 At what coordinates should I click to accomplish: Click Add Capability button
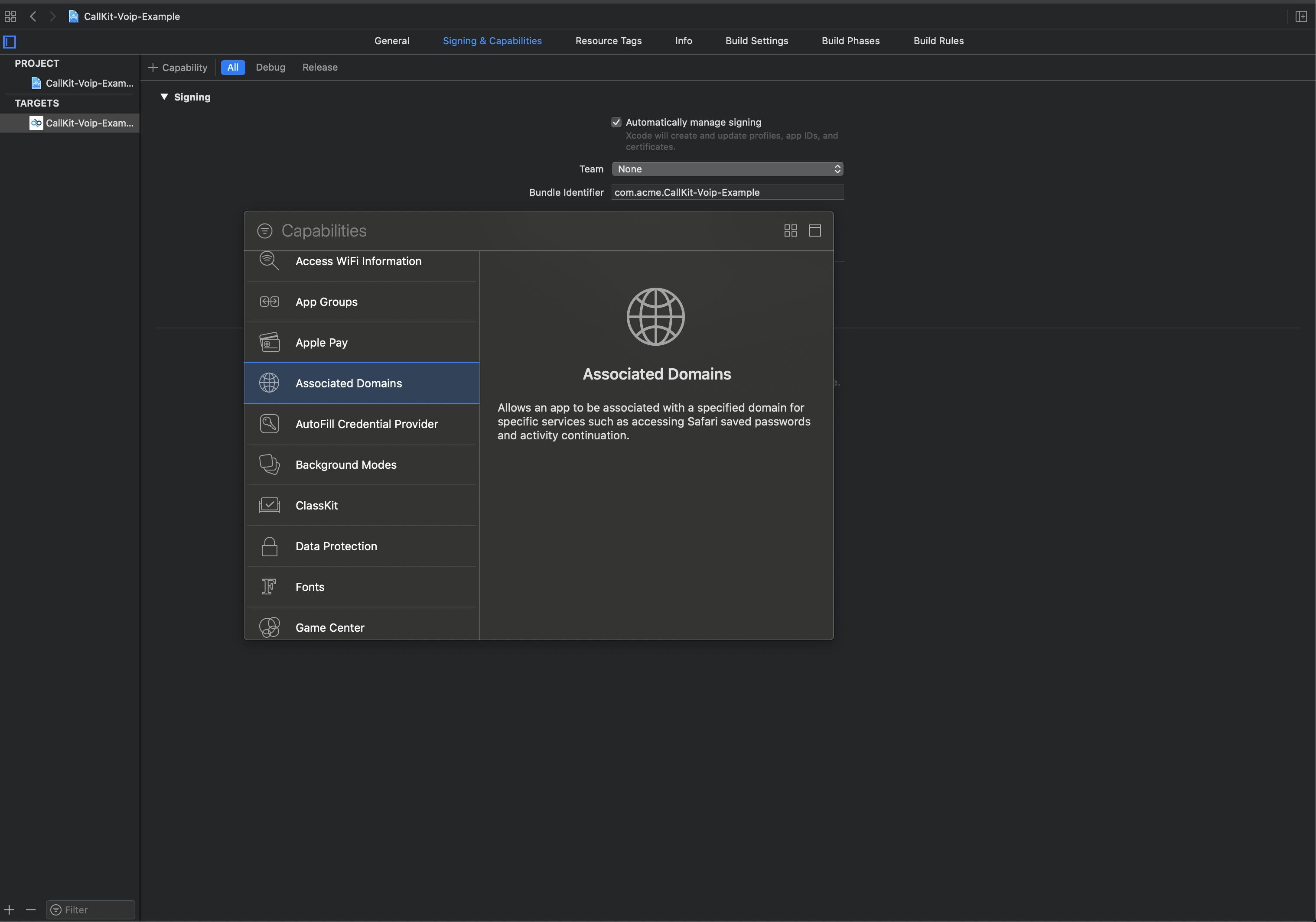(x=178, y=67)
